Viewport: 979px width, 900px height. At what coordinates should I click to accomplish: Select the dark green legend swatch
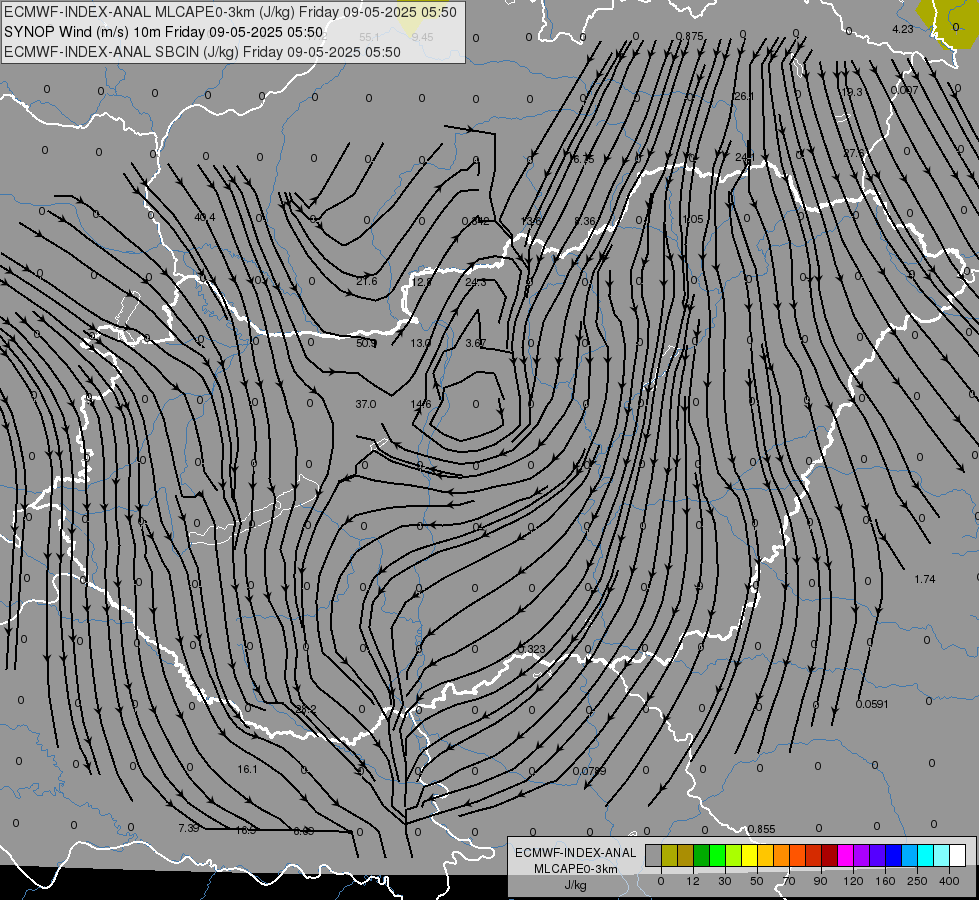click(702, 855)
